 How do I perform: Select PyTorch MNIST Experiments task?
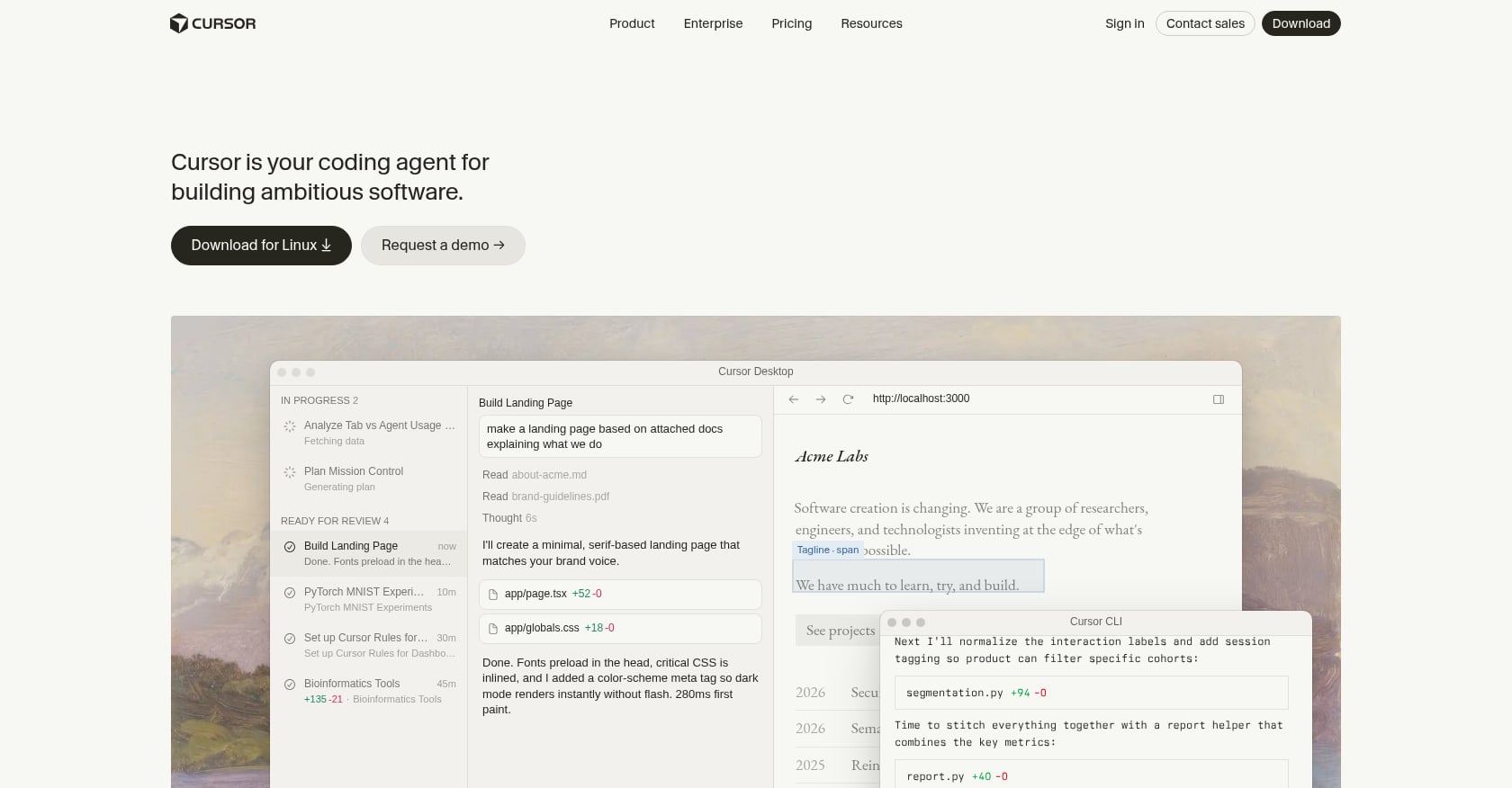coord(369,599)
